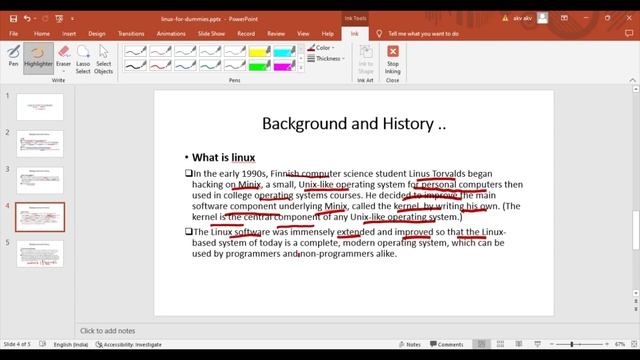Save the presentation from the quick access toolbar

[x=13, y=19]
